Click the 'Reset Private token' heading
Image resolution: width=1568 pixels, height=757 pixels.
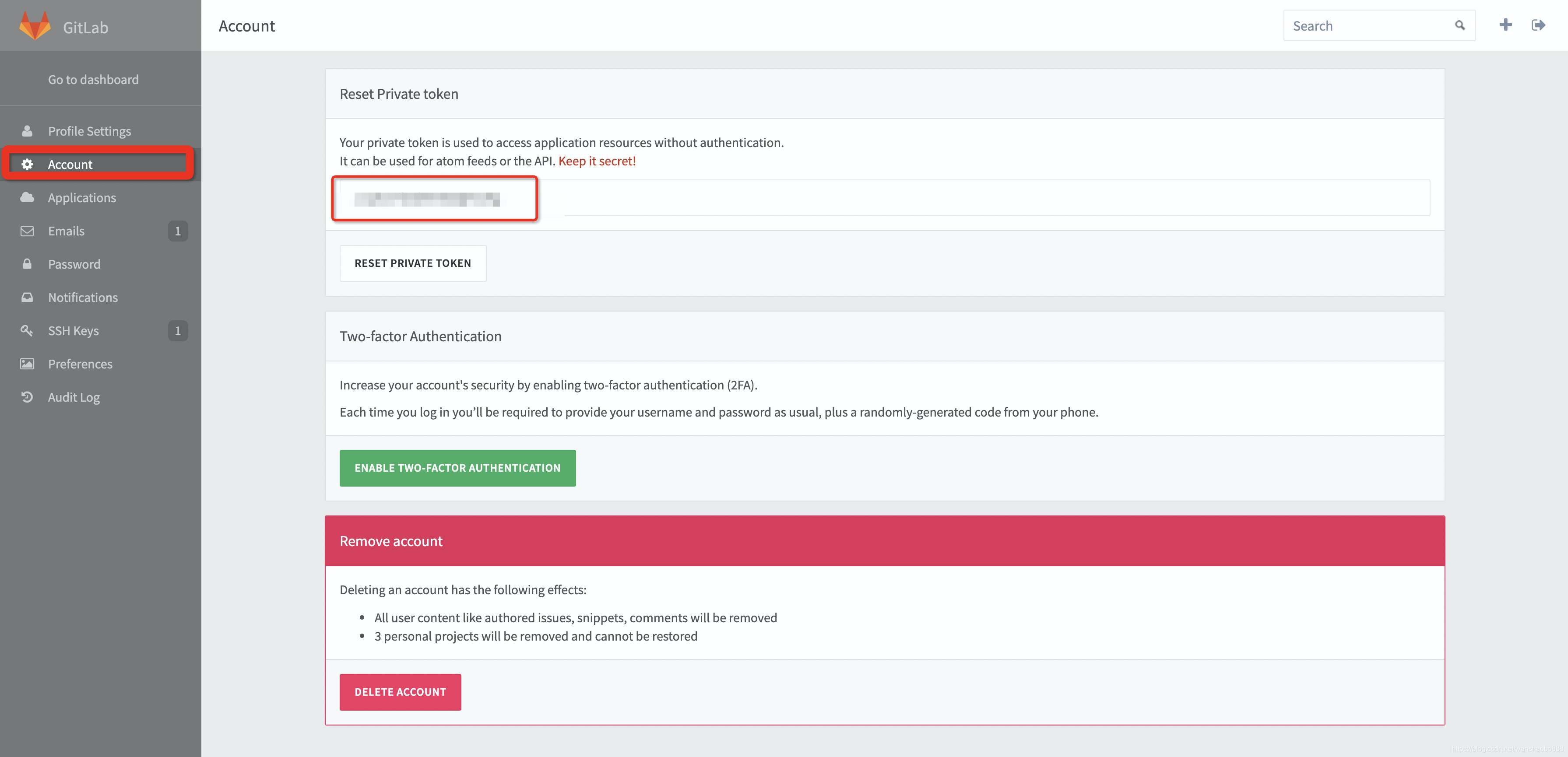399,94
